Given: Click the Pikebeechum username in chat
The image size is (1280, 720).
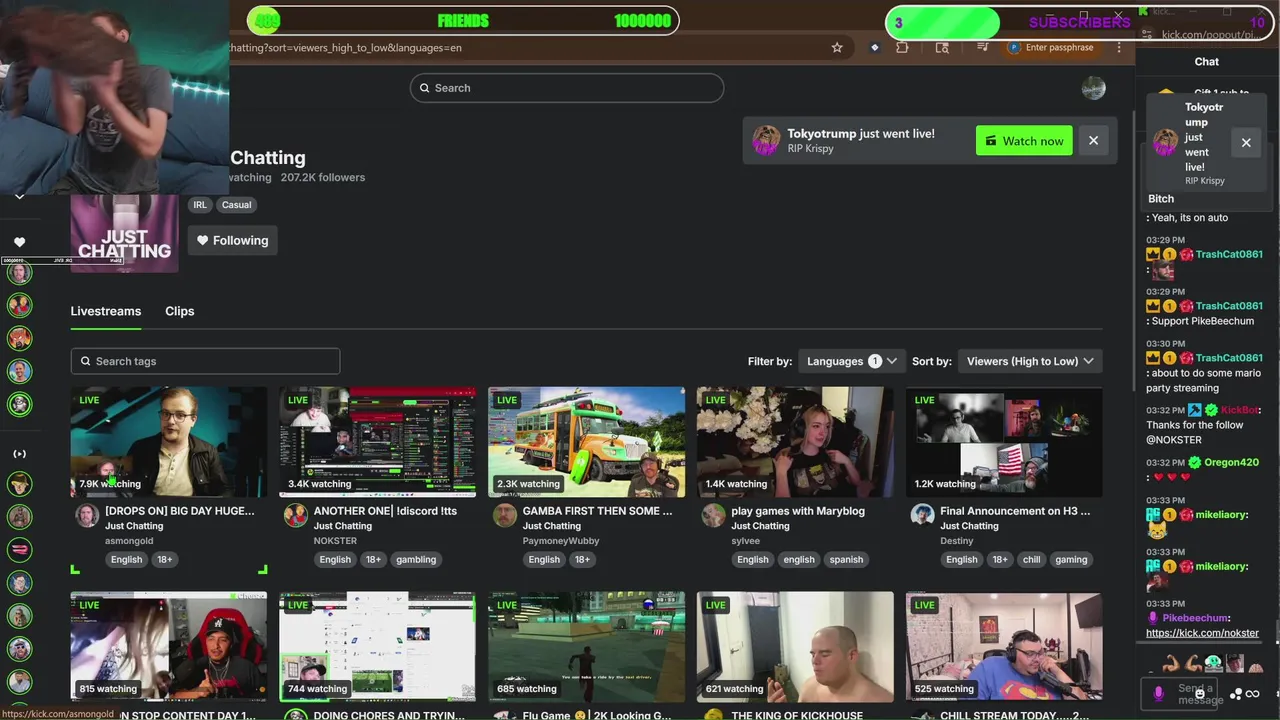Looking at the screenshot, I should (x=1196, y=619).
